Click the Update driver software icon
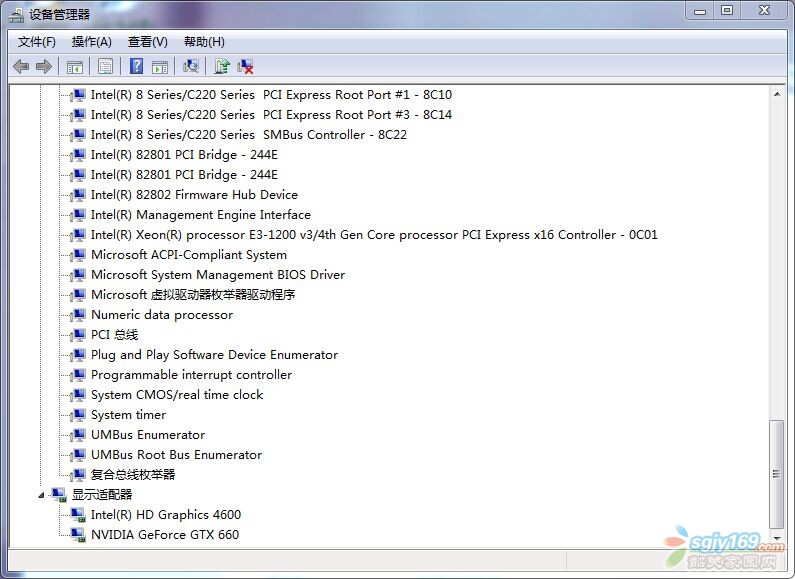This screenshot has height=579, width=795. pyautogui.click(x=222, y=66)
